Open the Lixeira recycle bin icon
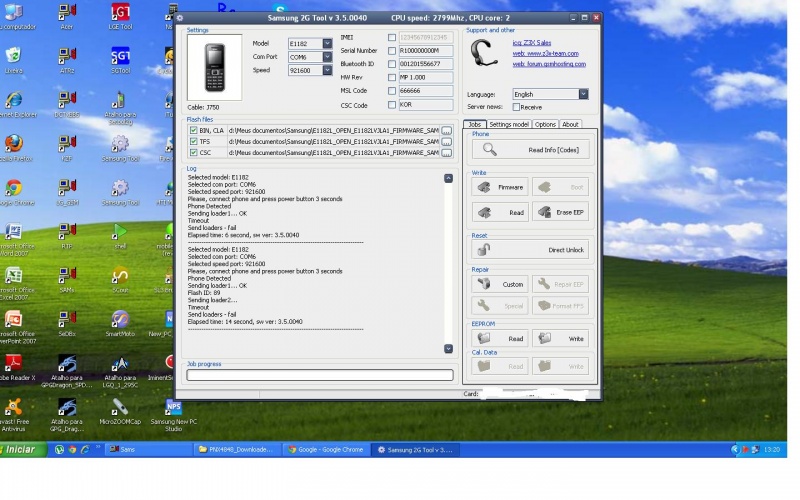 coord(14,60)
